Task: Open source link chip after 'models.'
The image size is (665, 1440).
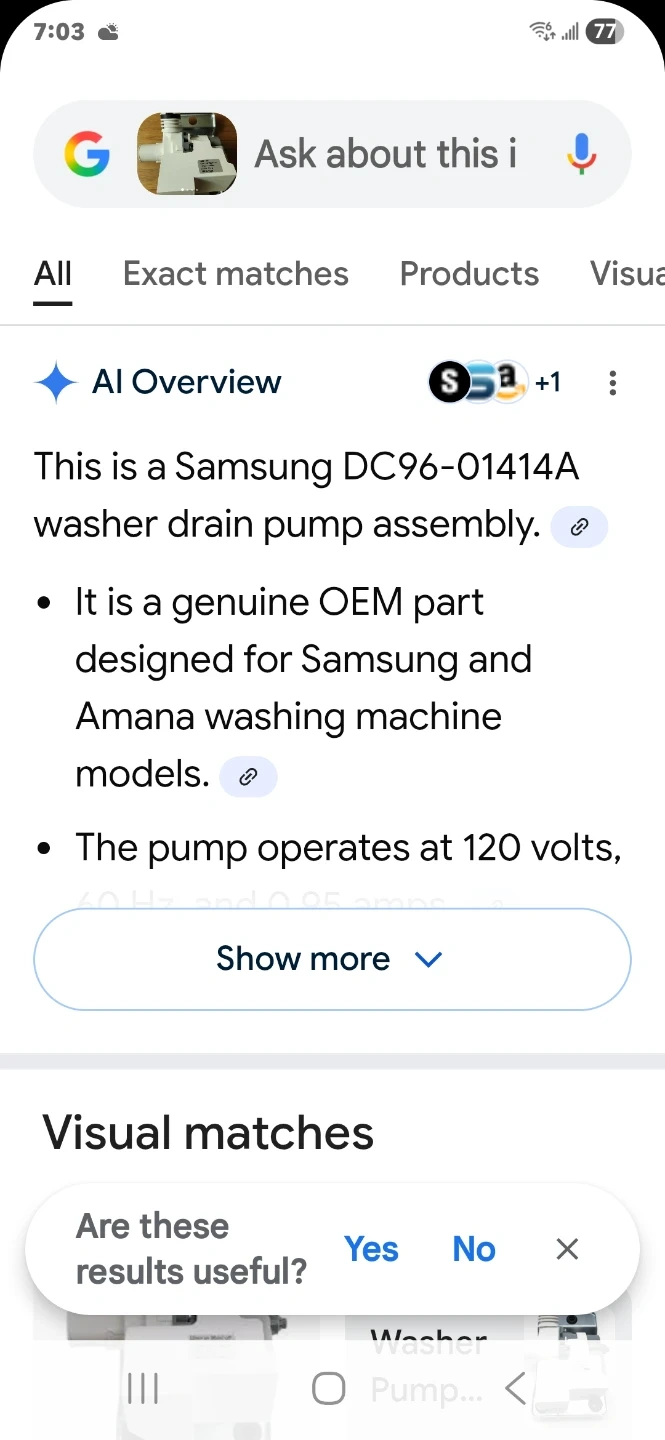Action: [x=247, y=776]
